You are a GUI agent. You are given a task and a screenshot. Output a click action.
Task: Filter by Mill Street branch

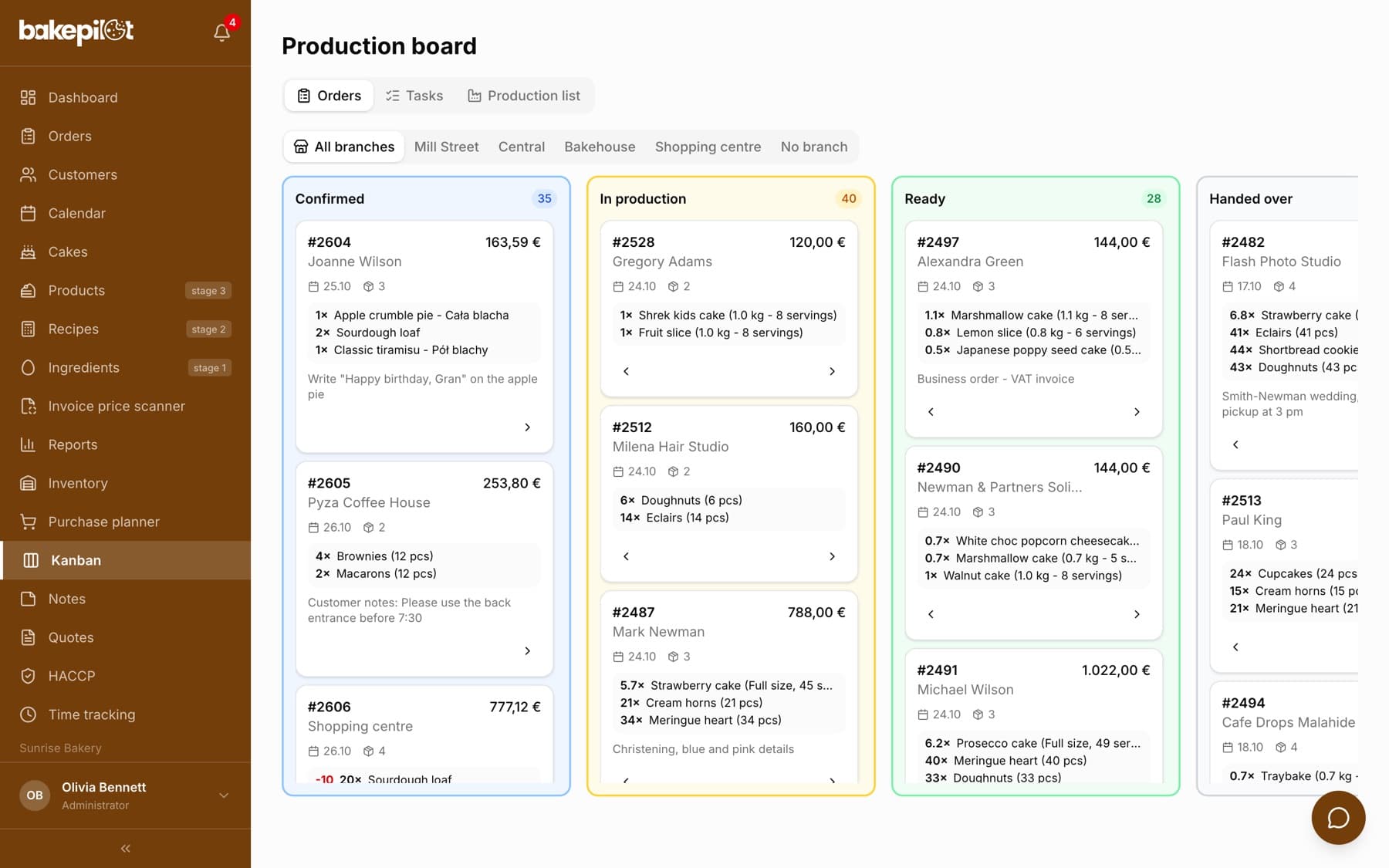point(446,147)
